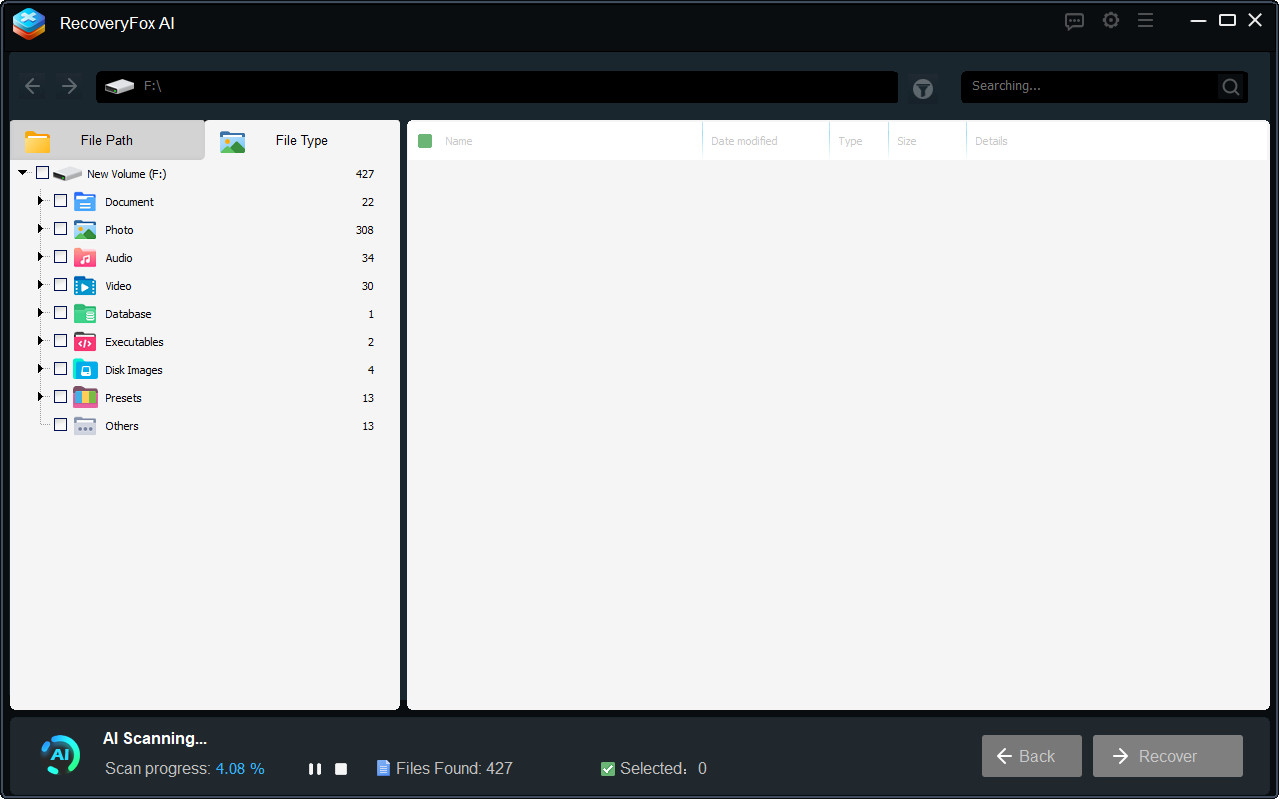Select the Audio category checkbox

point(60,256)
